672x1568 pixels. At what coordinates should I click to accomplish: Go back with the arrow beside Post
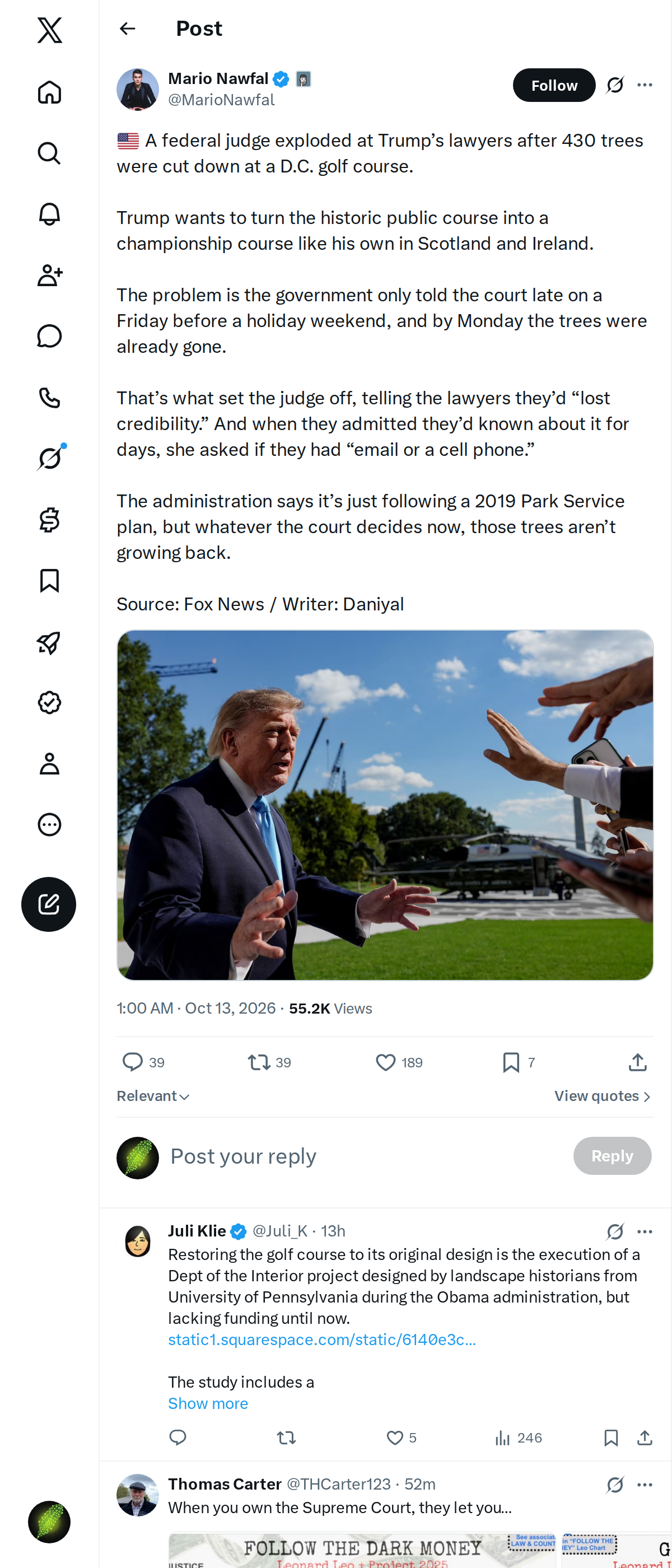pos(128,29)
